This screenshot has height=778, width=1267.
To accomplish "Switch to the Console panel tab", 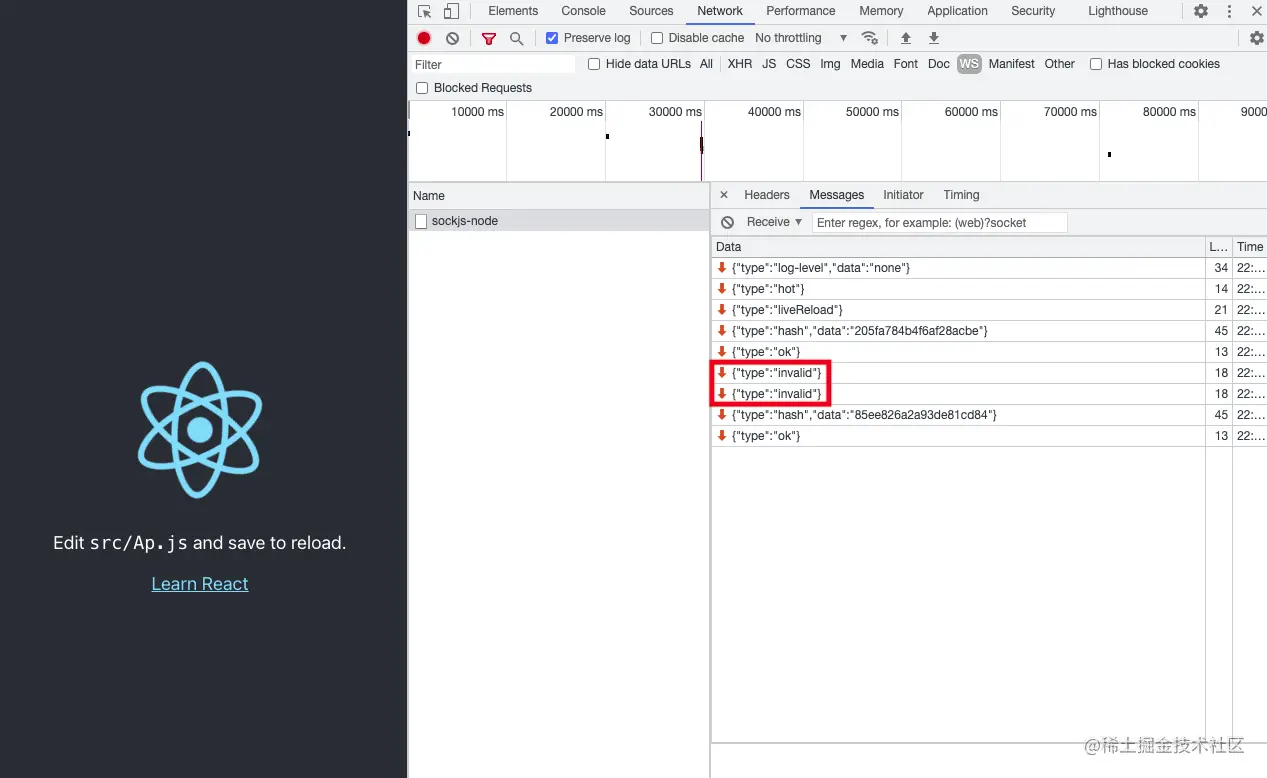I will pyautogui.click(x=583, y=11).
